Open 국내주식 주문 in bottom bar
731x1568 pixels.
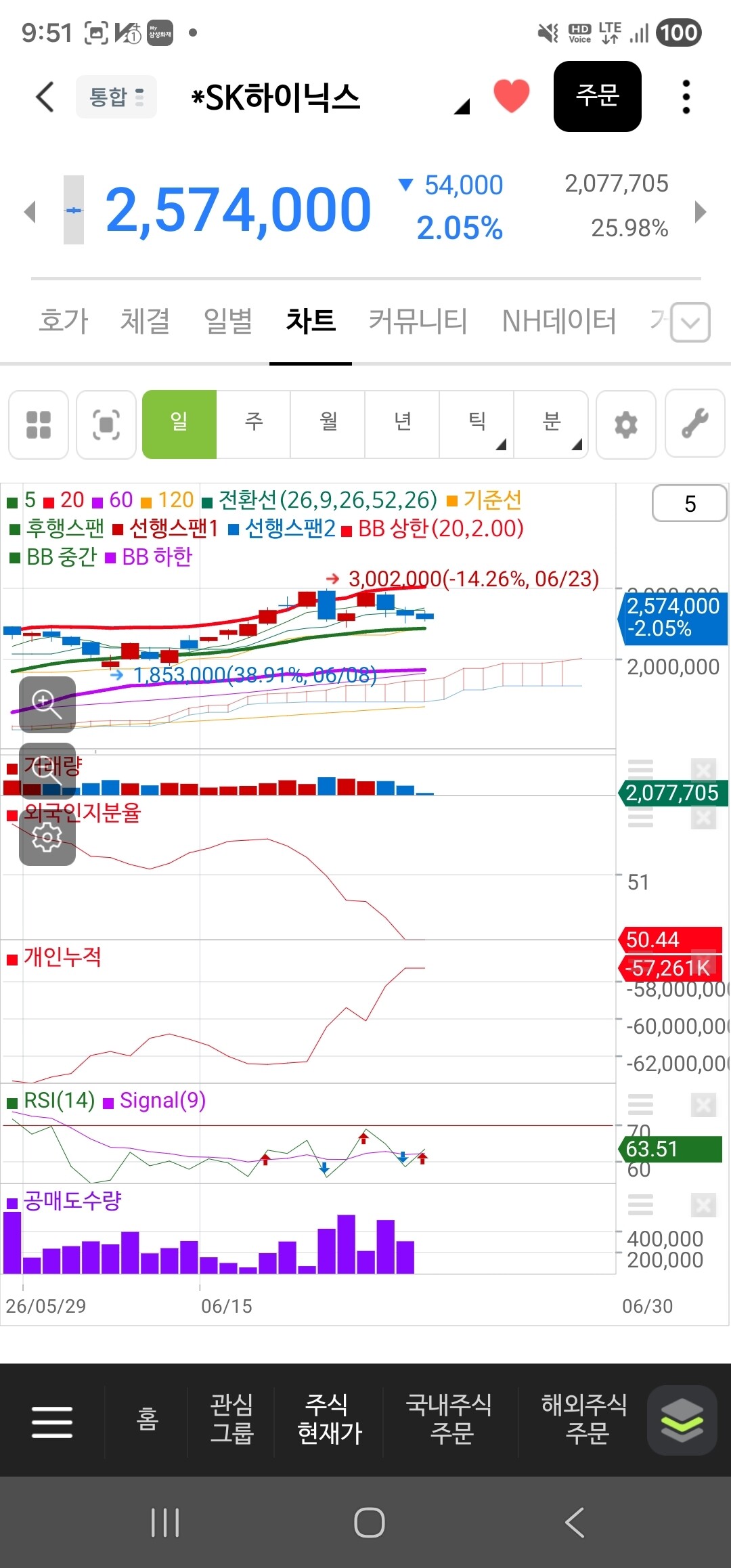450,1420
